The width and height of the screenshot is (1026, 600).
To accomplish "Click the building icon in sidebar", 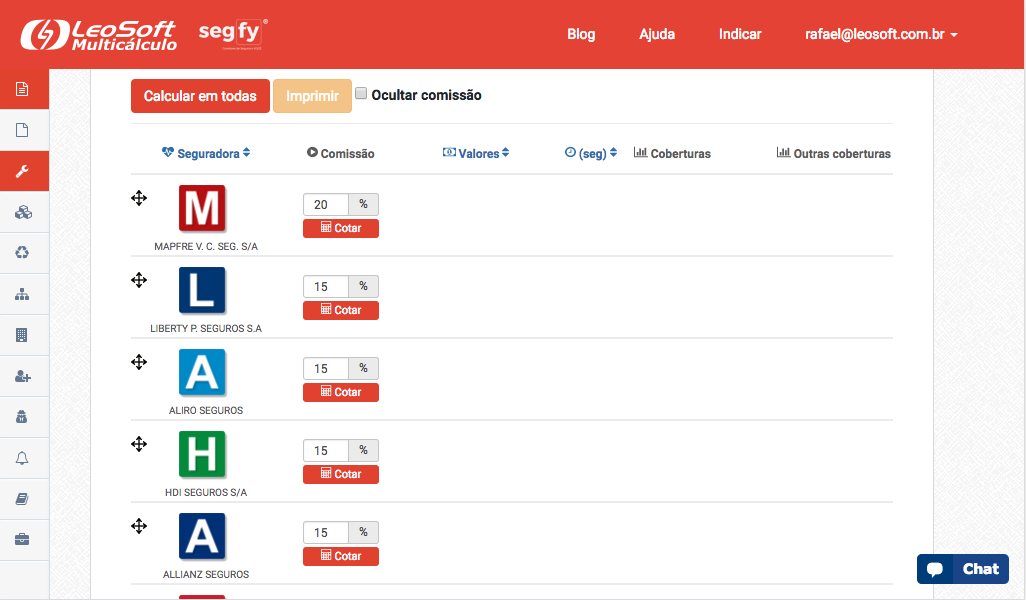I will click(22, 335).
